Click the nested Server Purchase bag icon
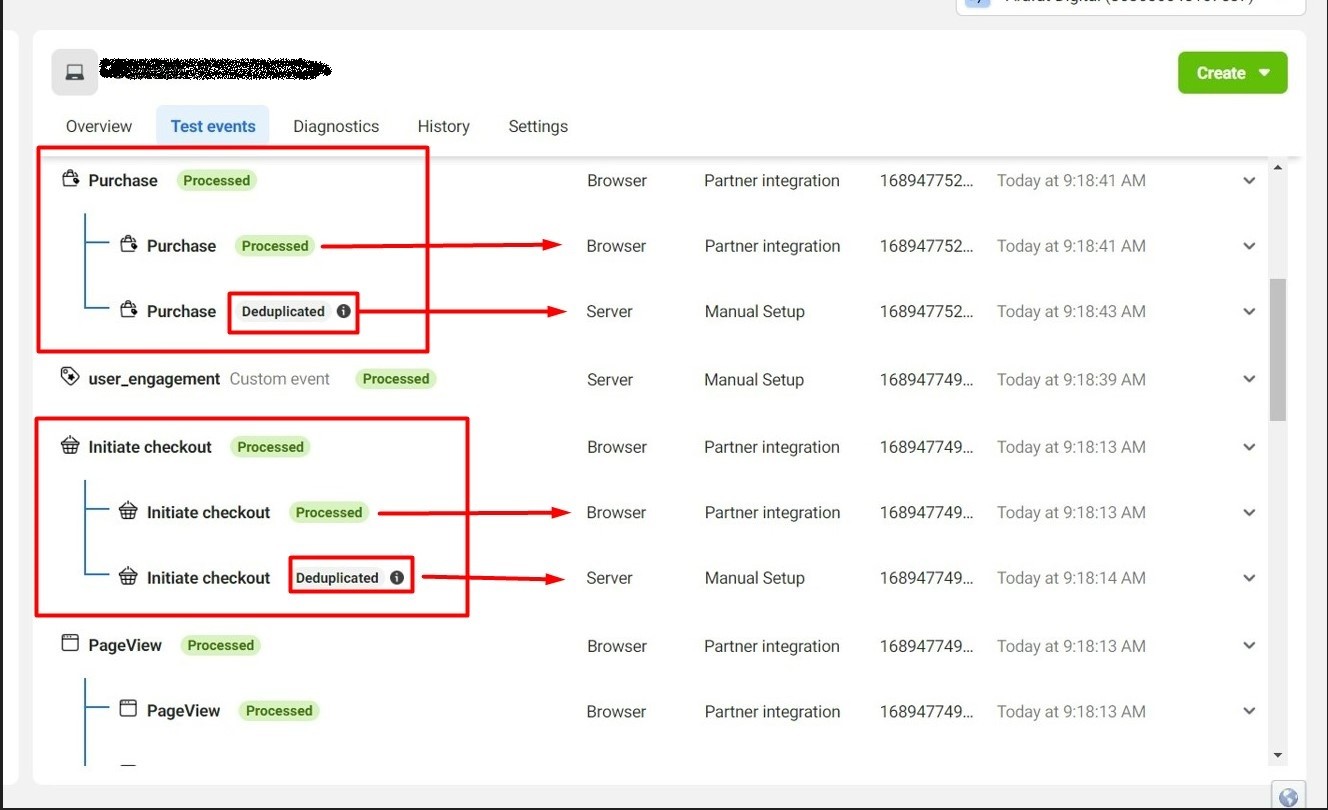The width and height of the screenshot is (1328, 810). 128,310
